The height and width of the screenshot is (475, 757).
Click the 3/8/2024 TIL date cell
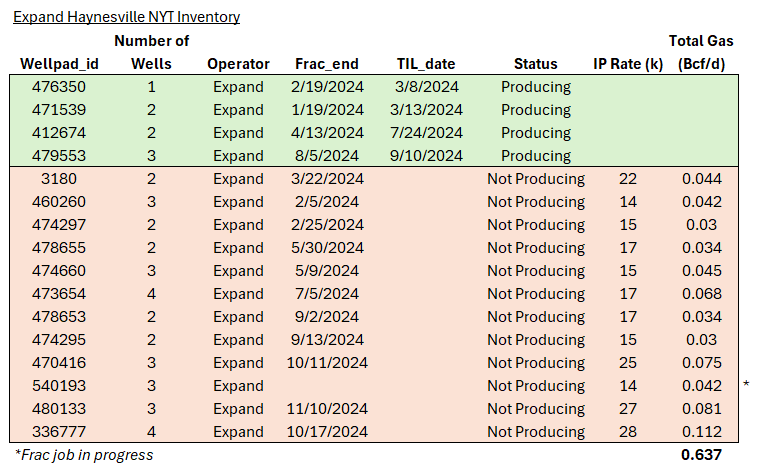tap(429, 87)
